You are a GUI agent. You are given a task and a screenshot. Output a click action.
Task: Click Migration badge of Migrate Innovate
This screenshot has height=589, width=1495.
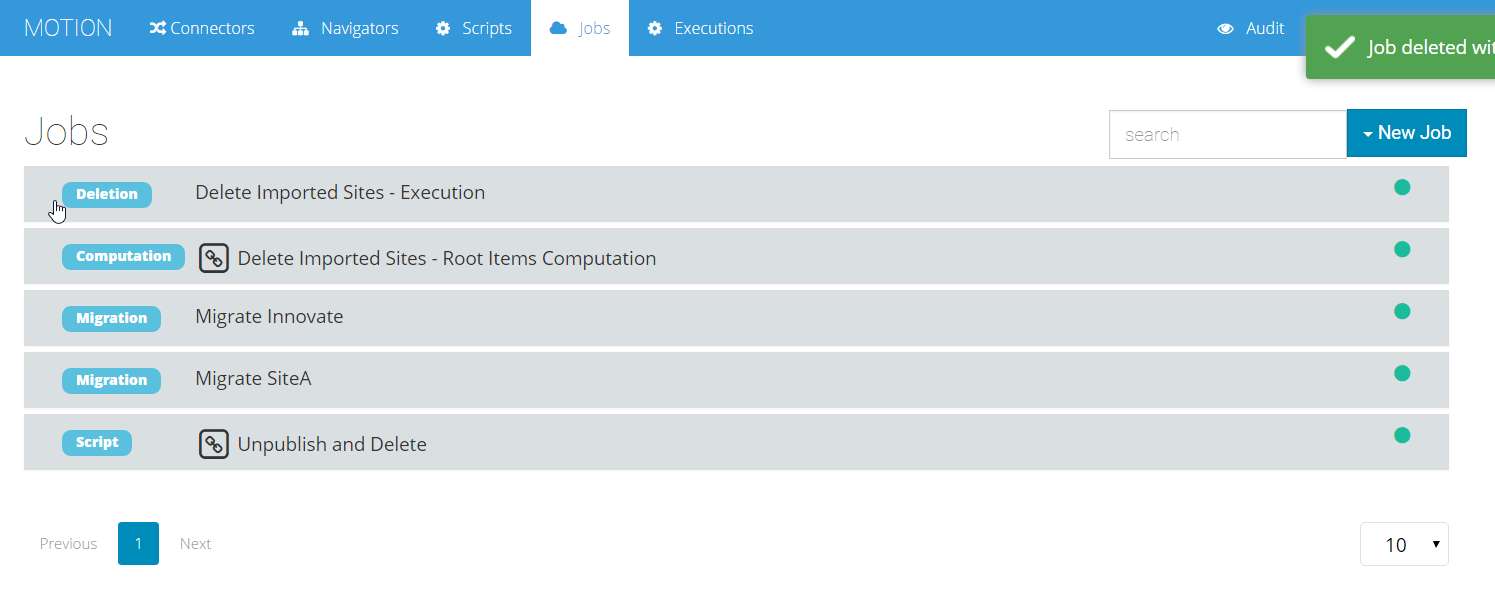112,318
